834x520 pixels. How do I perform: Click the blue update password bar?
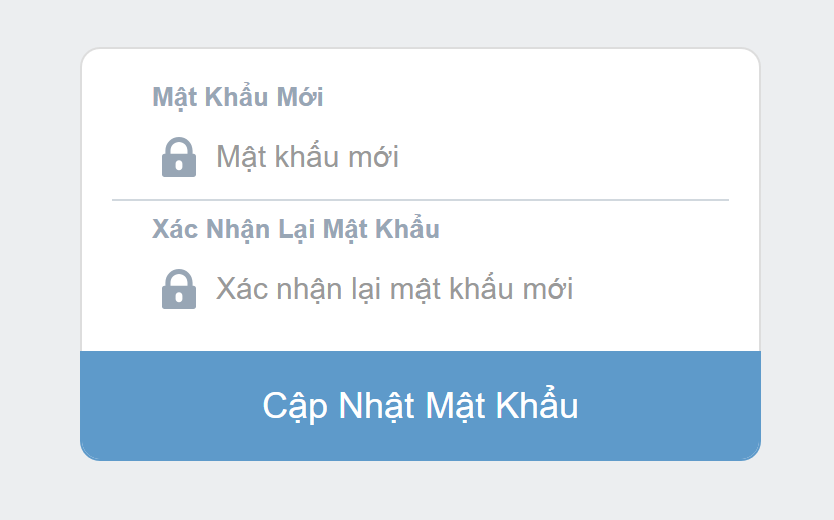coord(420,406)
